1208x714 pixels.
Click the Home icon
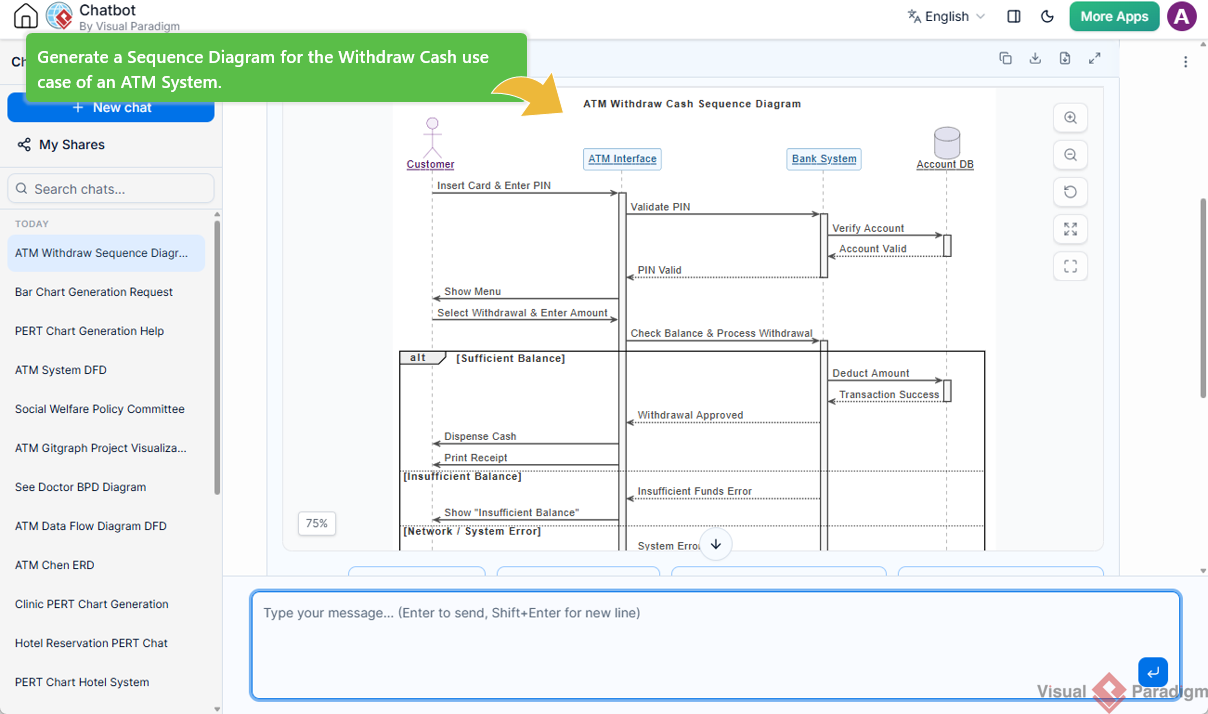(x=25, y=16)
